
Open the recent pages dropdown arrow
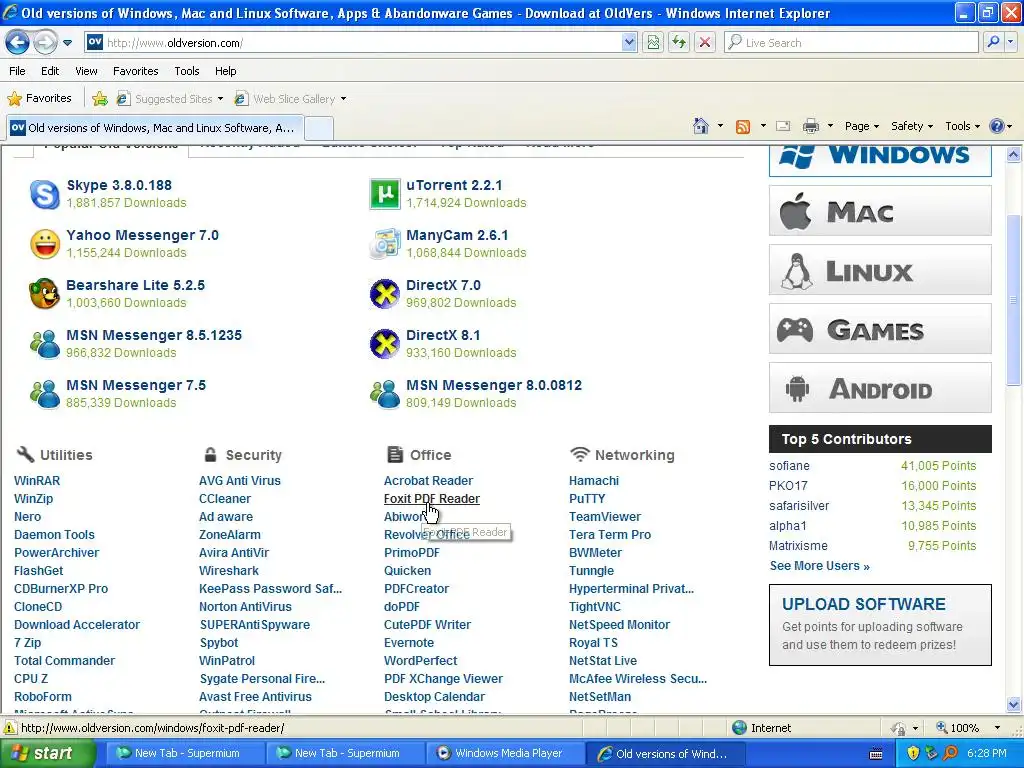pyautogui.click(x=67, y=43)
